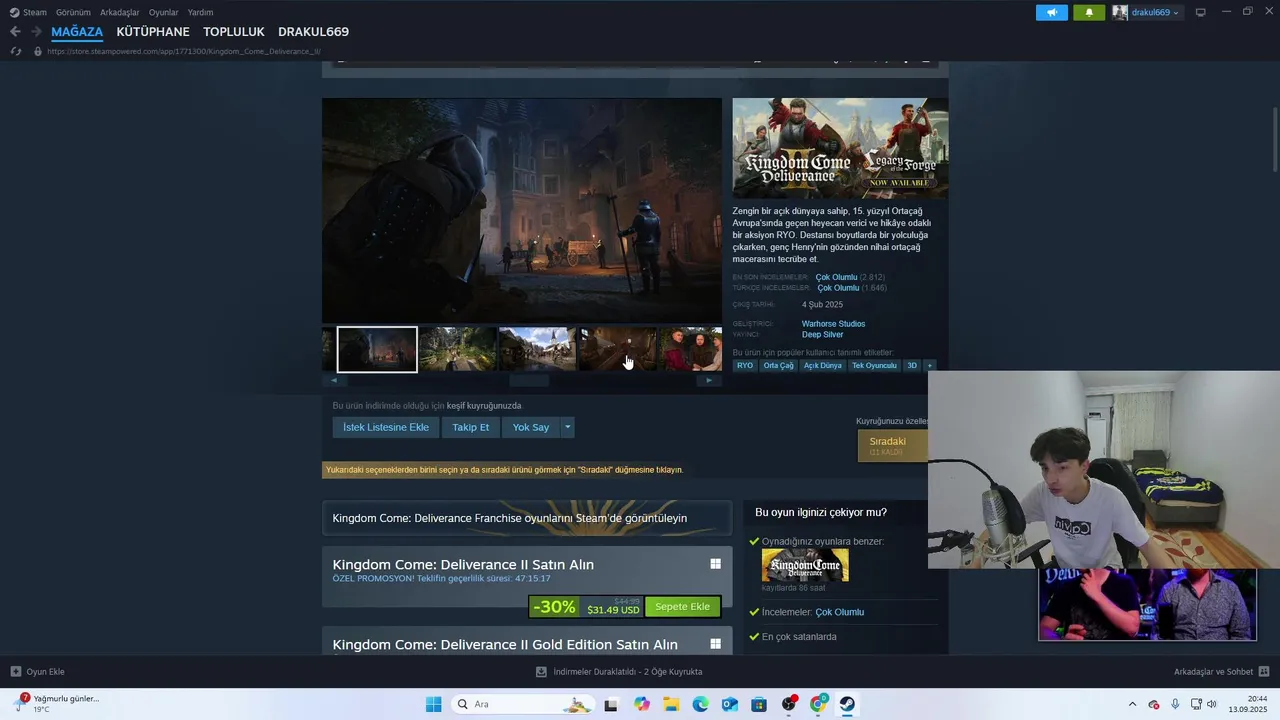Switch to KÜTÜPHANE tab
This screenshot has height=720, width=1280.
[153, 32]
